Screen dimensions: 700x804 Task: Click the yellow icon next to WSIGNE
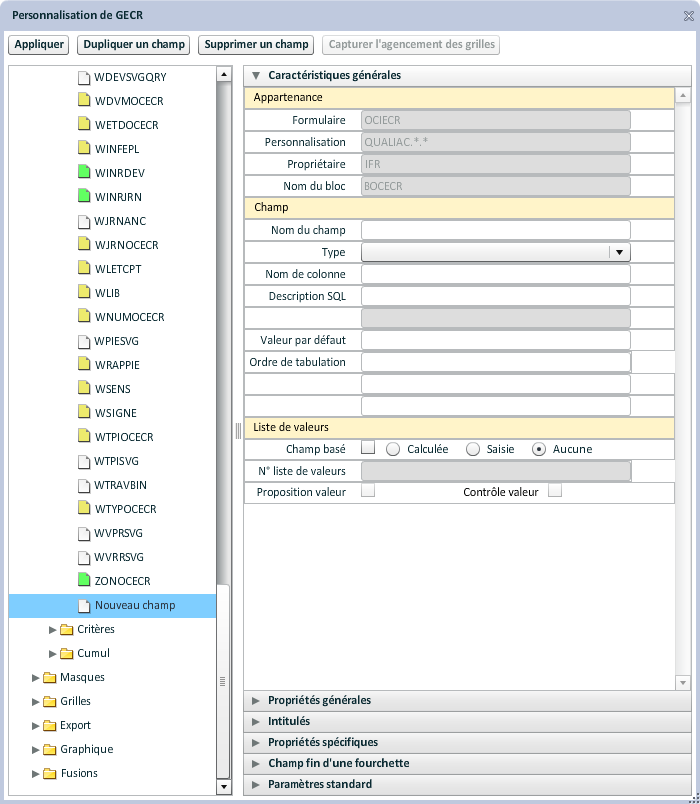pyautogui.click(x=85, y=413)
